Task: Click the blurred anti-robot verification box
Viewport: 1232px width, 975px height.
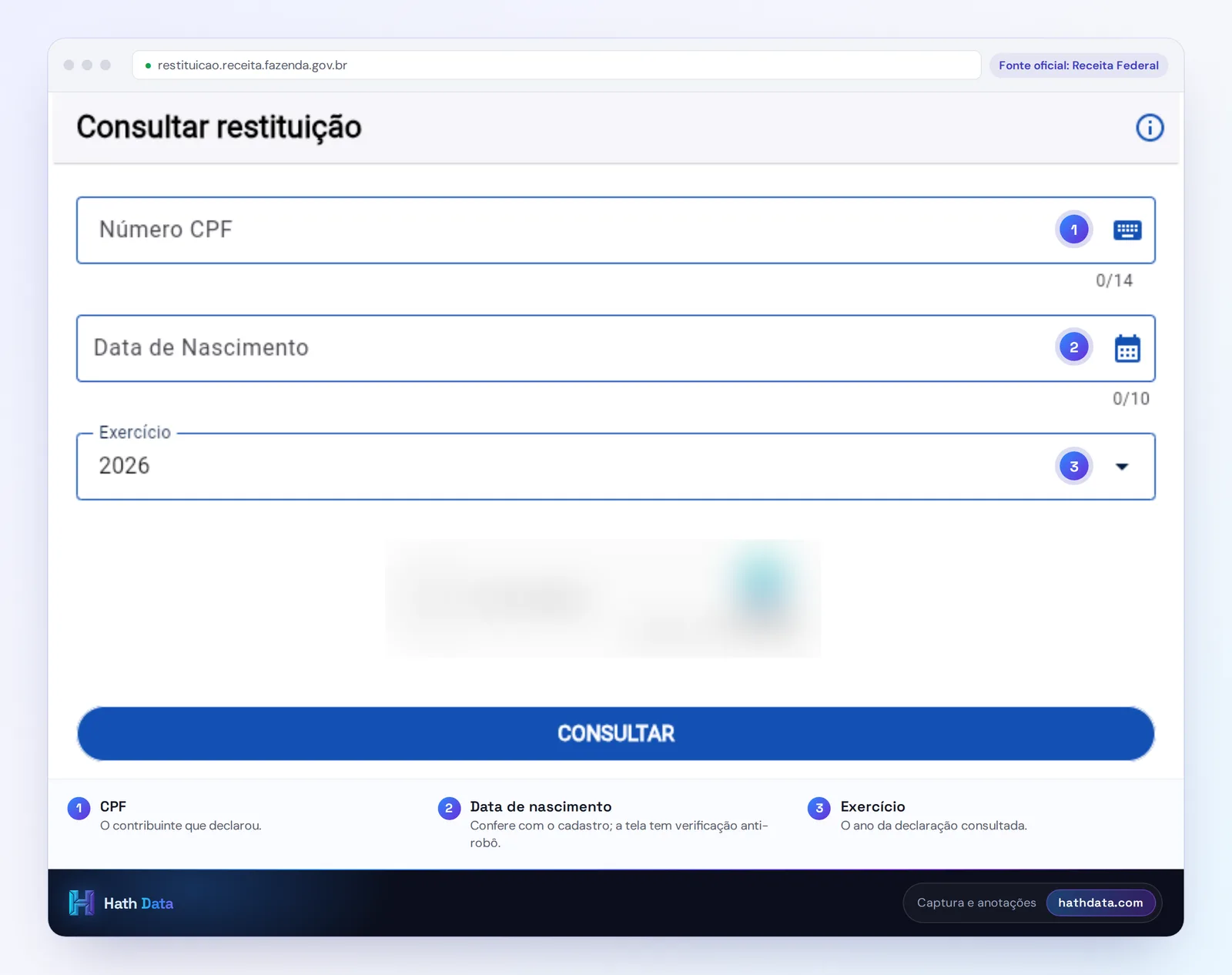Action: pos(603,598)
